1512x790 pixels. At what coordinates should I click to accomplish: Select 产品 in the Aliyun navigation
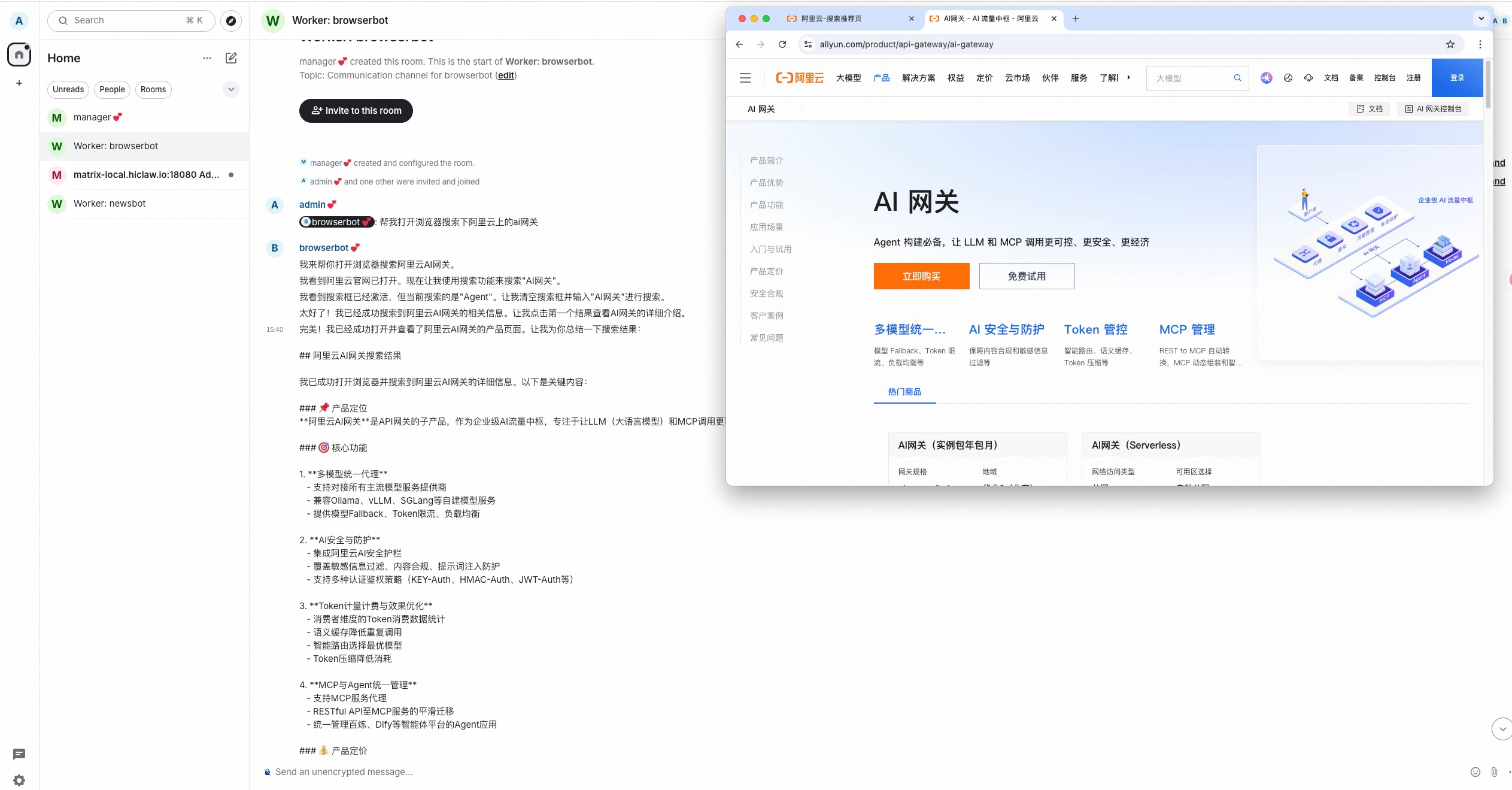point(881,77)
